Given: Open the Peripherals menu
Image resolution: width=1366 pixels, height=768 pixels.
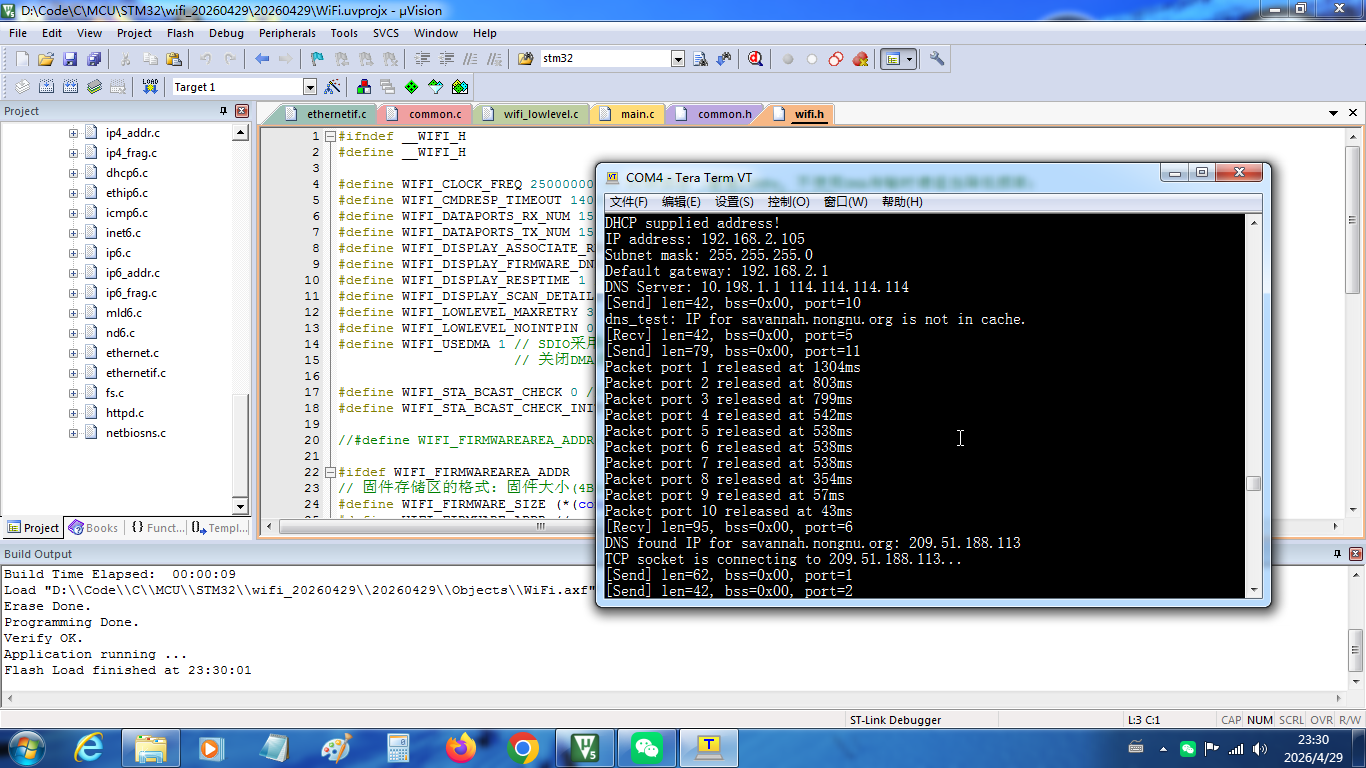Looking at the screenshot, I should point(286,33).
